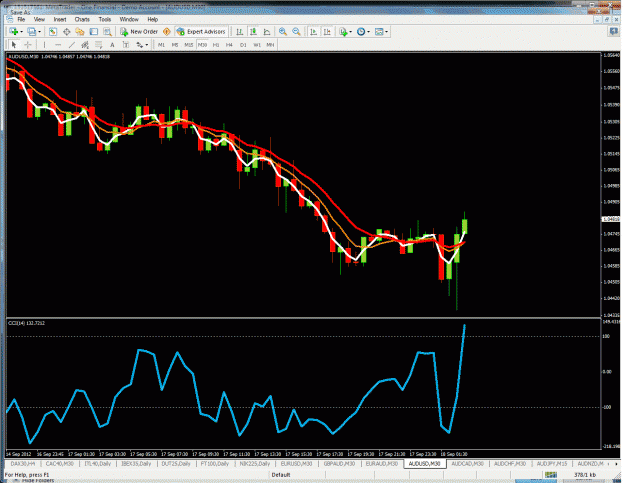The image size is (625, 483).
Task: Launch MetaEditor via the yellow diamond icon
Action: 167,32
